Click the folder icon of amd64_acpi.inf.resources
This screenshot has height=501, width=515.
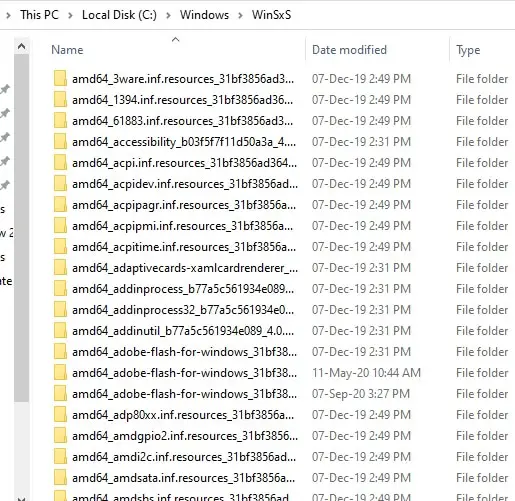pyautogui.click(x=60, y=163)
